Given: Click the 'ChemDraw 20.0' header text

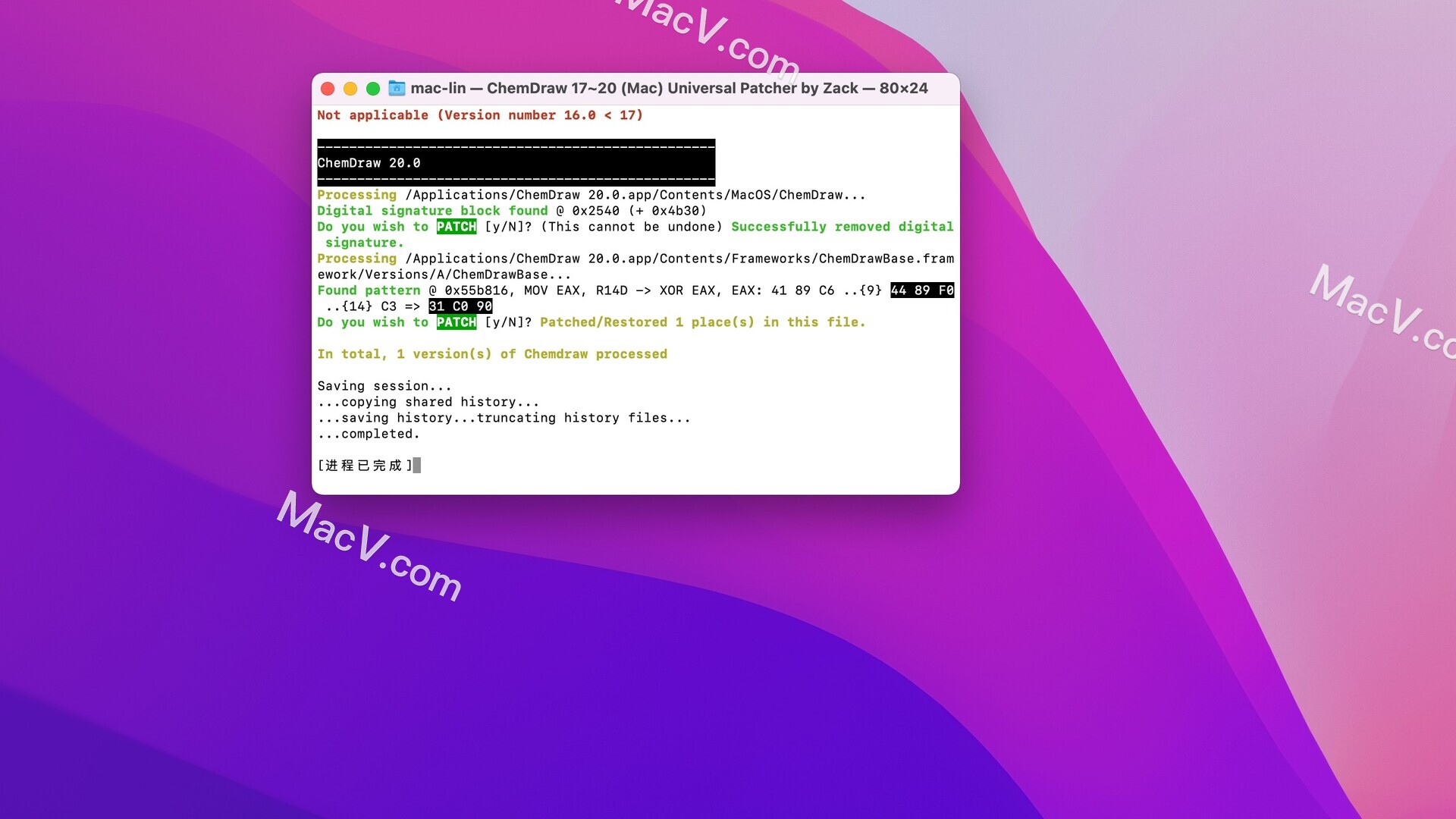Looking at the screenshot, I should (369, 163).
